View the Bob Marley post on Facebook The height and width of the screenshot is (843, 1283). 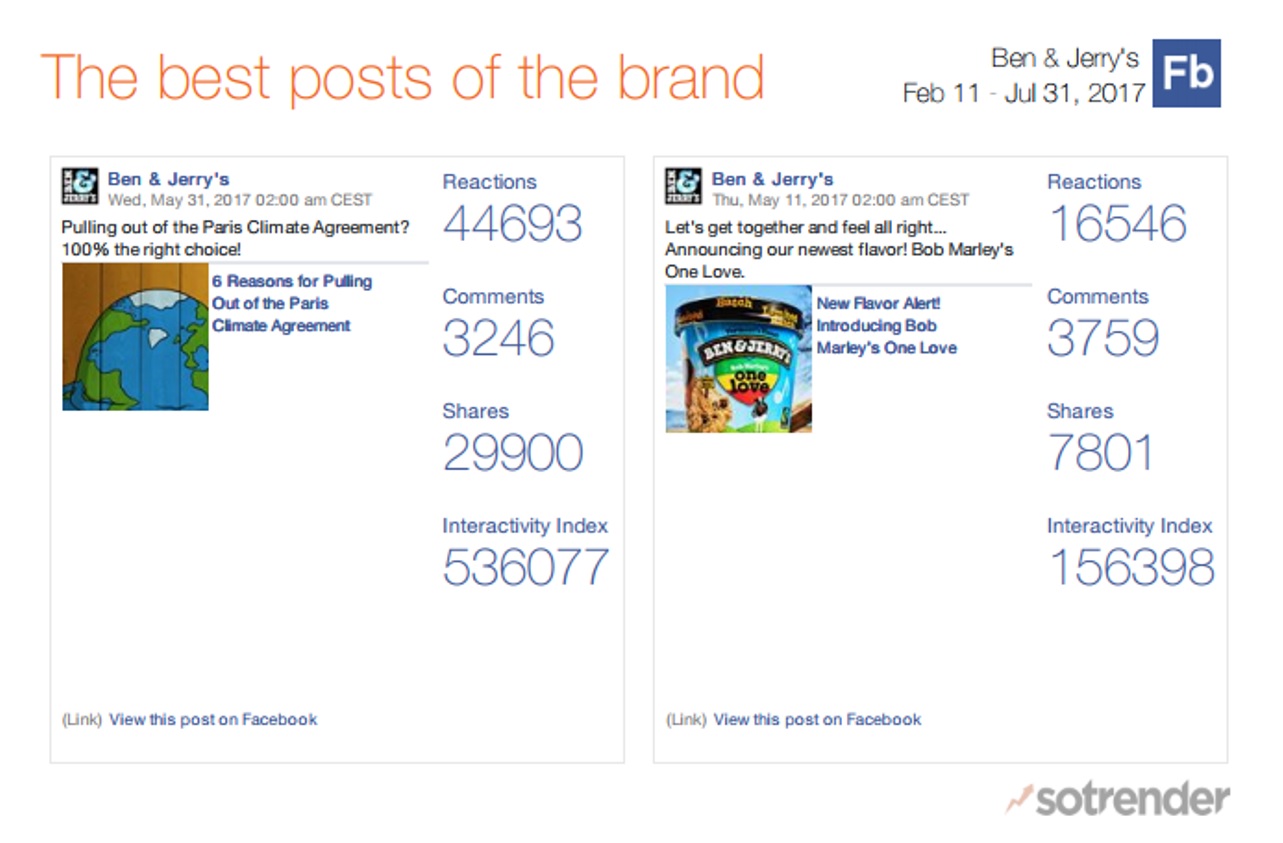click(x=817, y=719)
